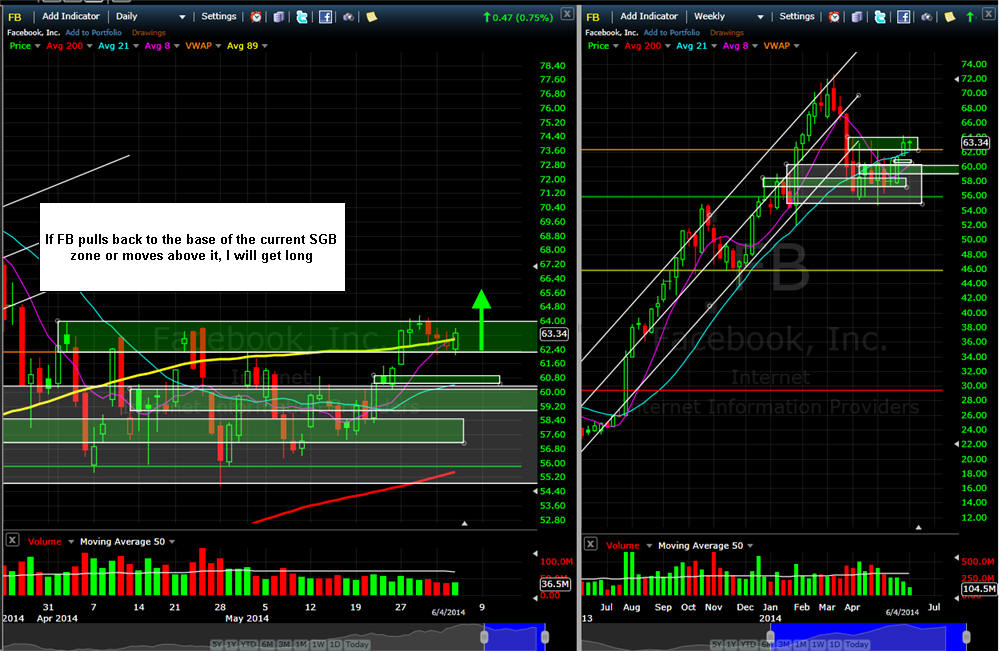Expand VWAP options in Weekly chart
This screenshot has height=651, width=1002.
click(797, 46)
